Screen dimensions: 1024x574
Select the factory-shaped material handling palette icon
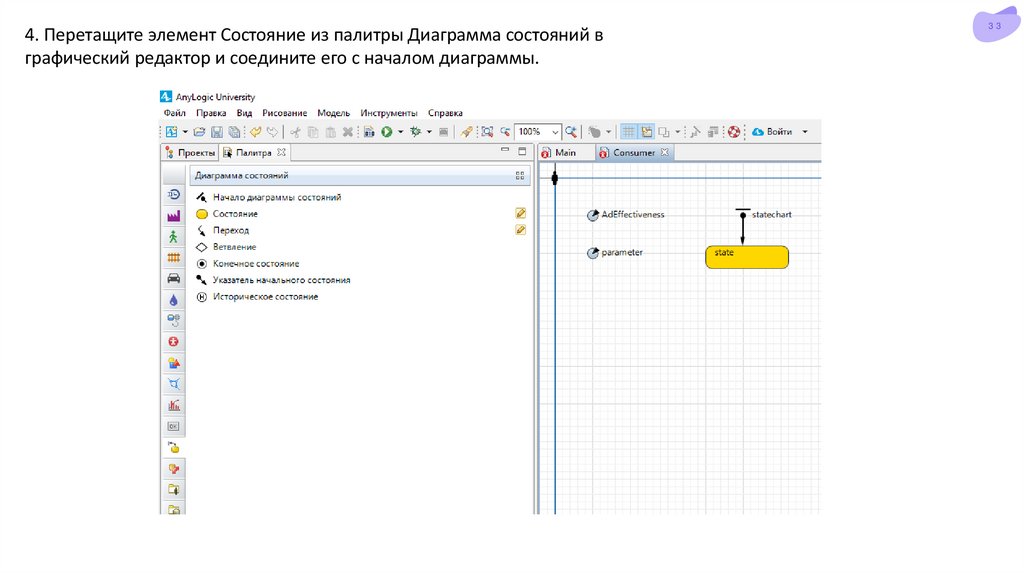pos(174,216)
